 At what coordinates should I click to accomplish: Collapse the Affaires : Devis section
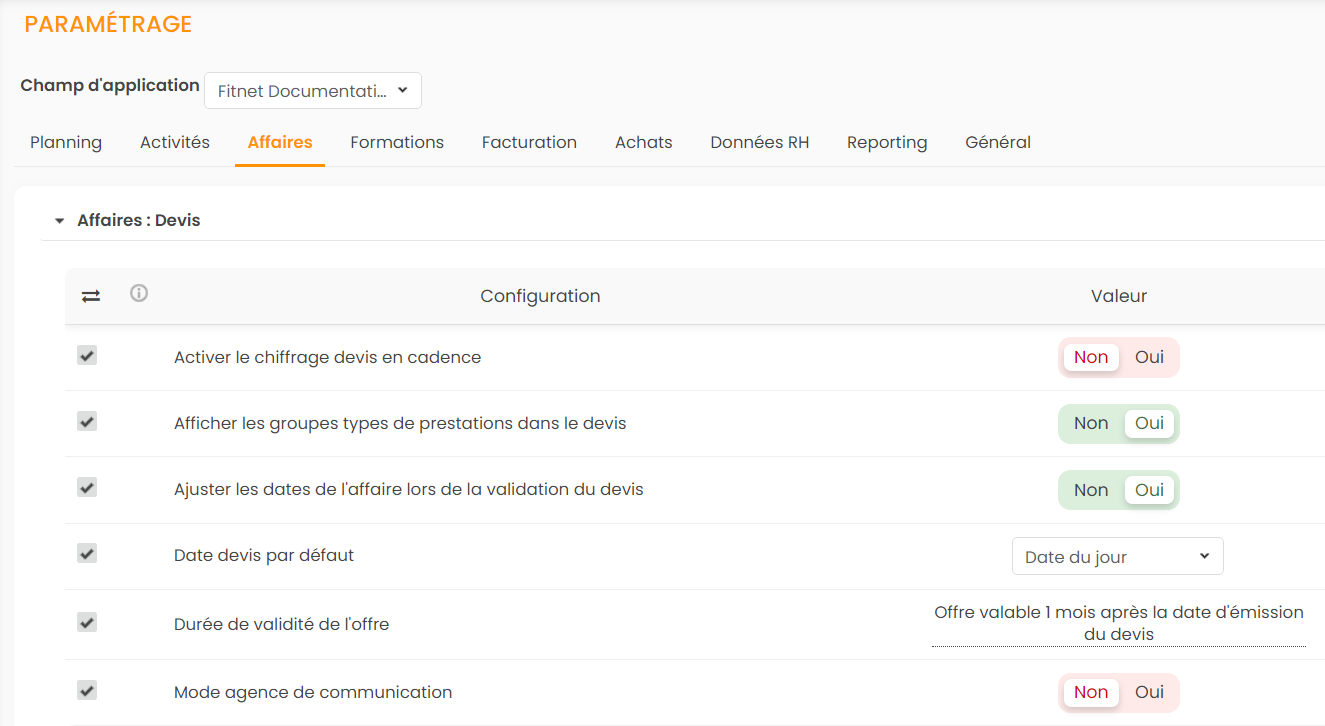click(x=60, y=221)
